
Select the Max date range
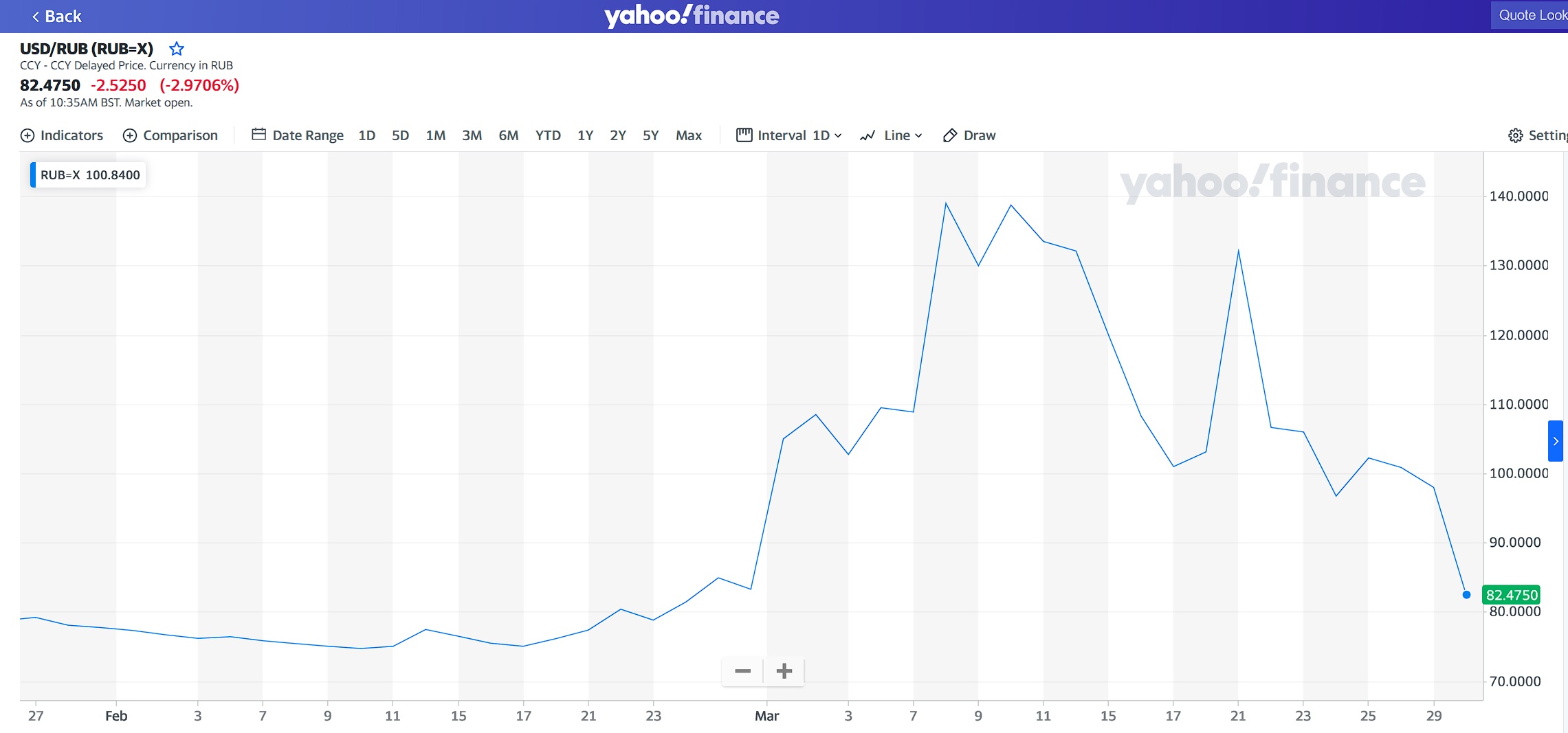click(689, 135)
